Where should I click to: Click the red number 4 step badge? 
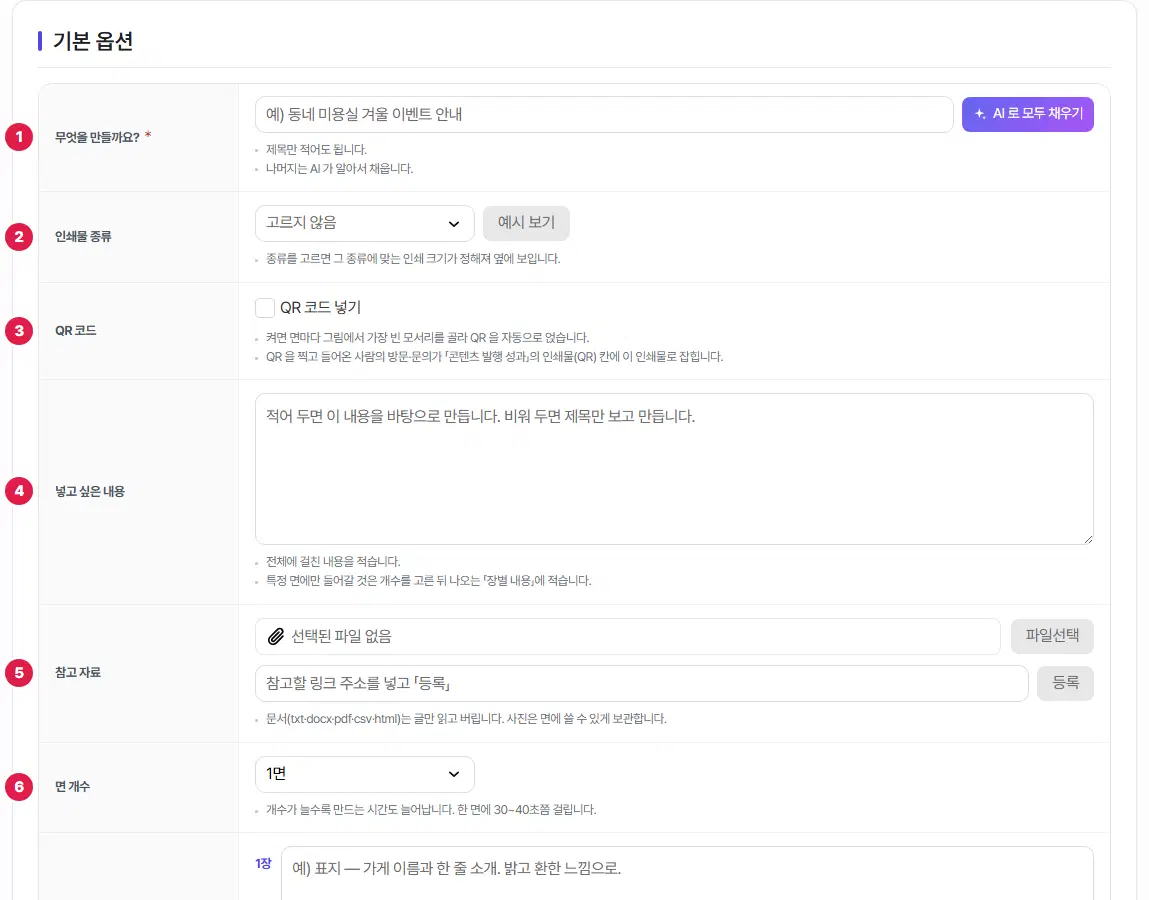19,491
